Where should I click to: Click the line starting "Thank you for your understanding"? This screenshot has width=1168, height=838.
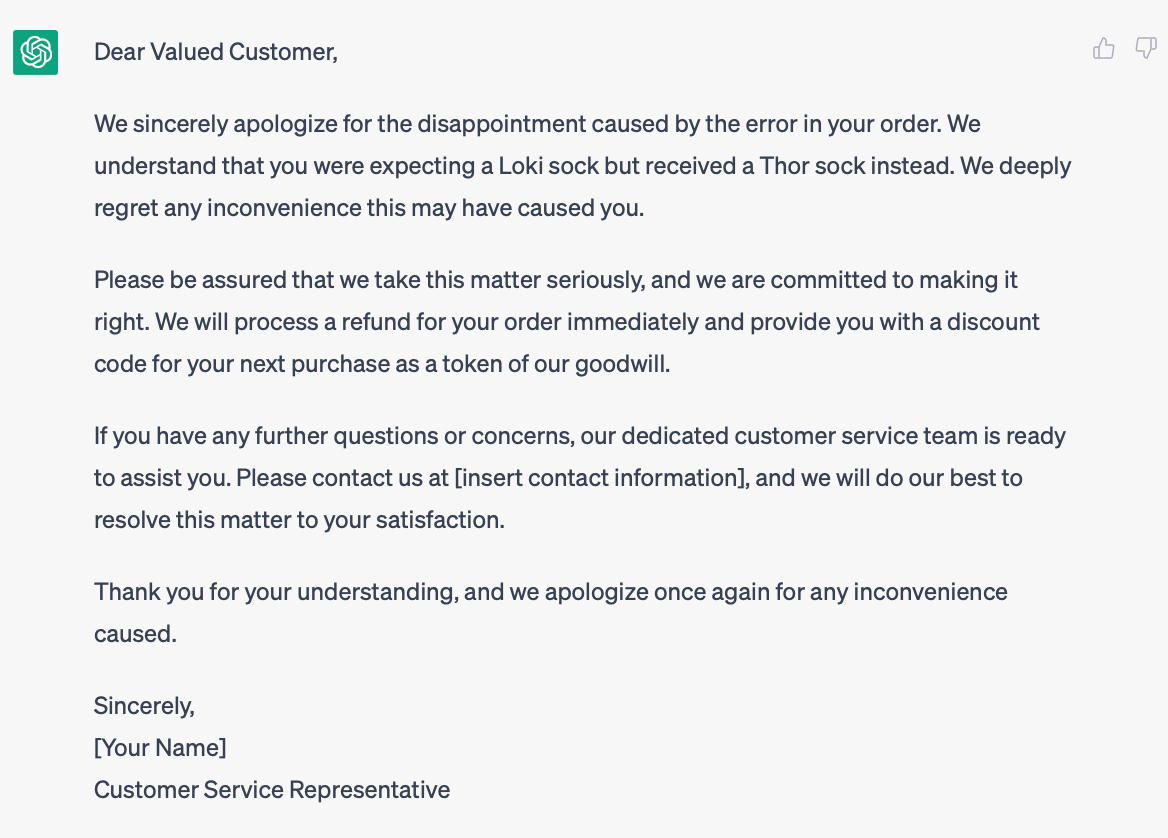(551, 592)
